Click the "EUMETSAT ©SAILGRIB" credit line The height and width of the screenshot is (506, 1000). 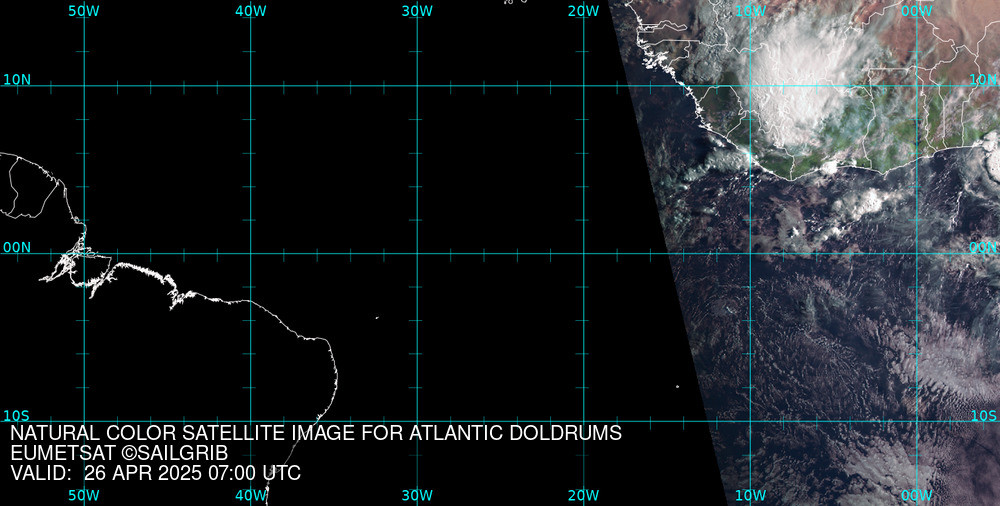pos(119,454)
